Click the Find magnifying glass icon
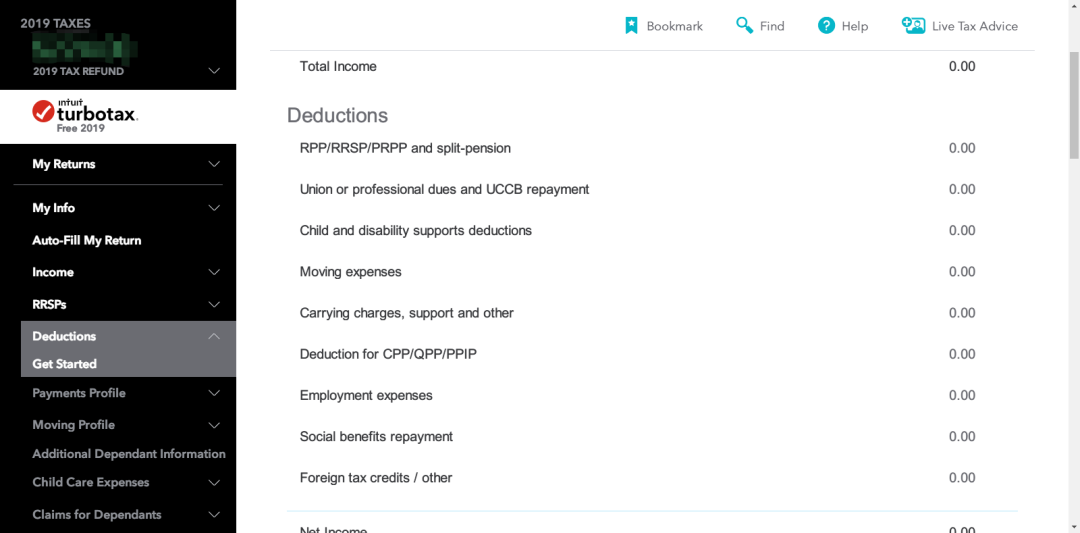The width and height of the screenshot is (1080, 533). [744, 26]
